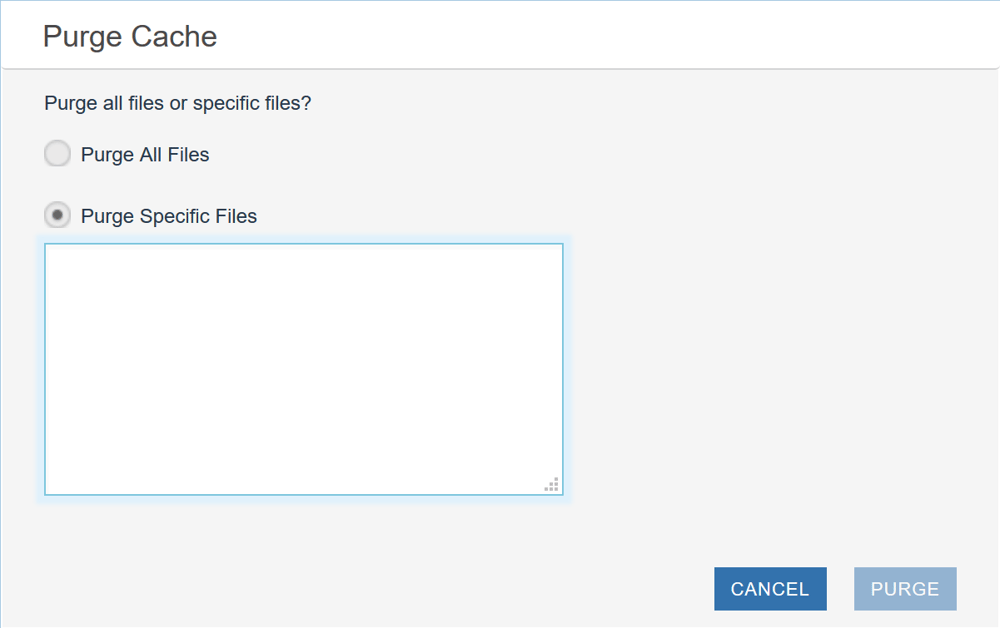Click the selected radio dot for specific files
Viewport: 1000px width, 628px height.
[58, 215]
